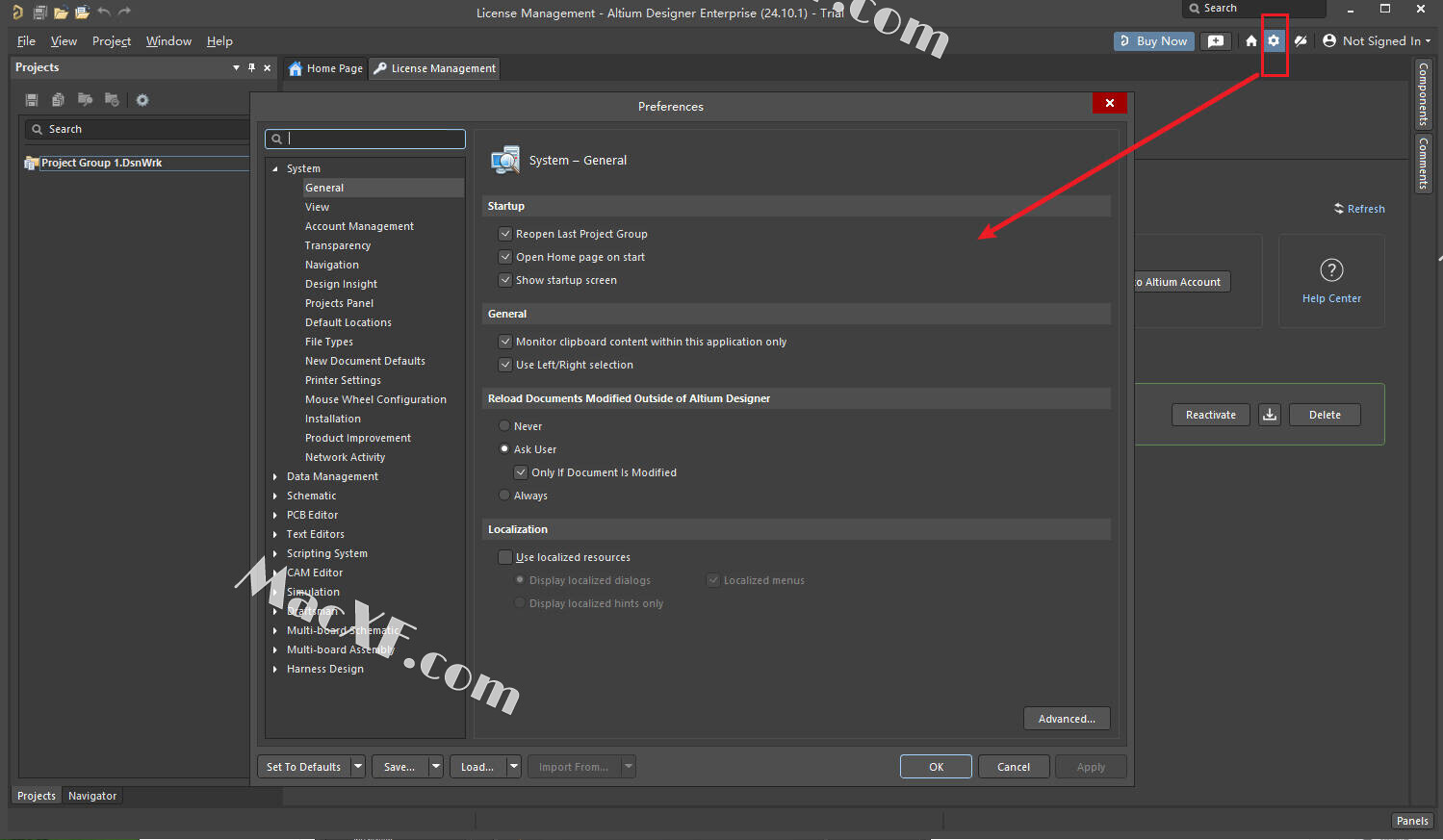
Task: Click the recent projects folder icon in Projects panel
Action: coord(112,100)
